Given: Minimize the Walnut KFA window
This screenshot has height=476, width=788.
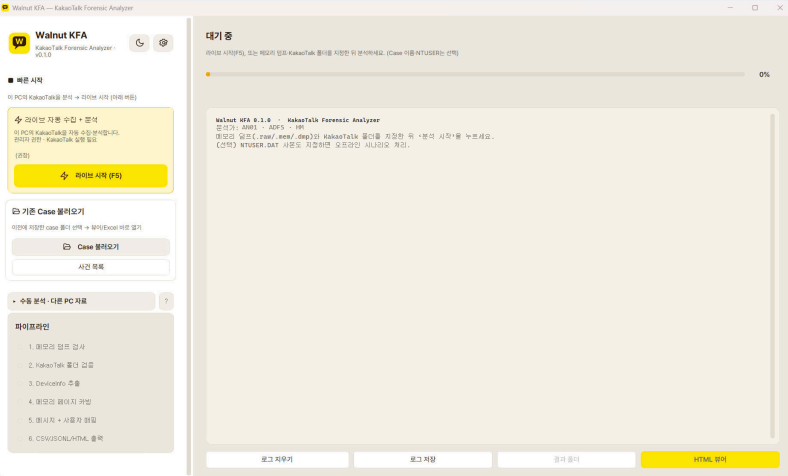Looking at the screenshot, I should click(730, 8).
